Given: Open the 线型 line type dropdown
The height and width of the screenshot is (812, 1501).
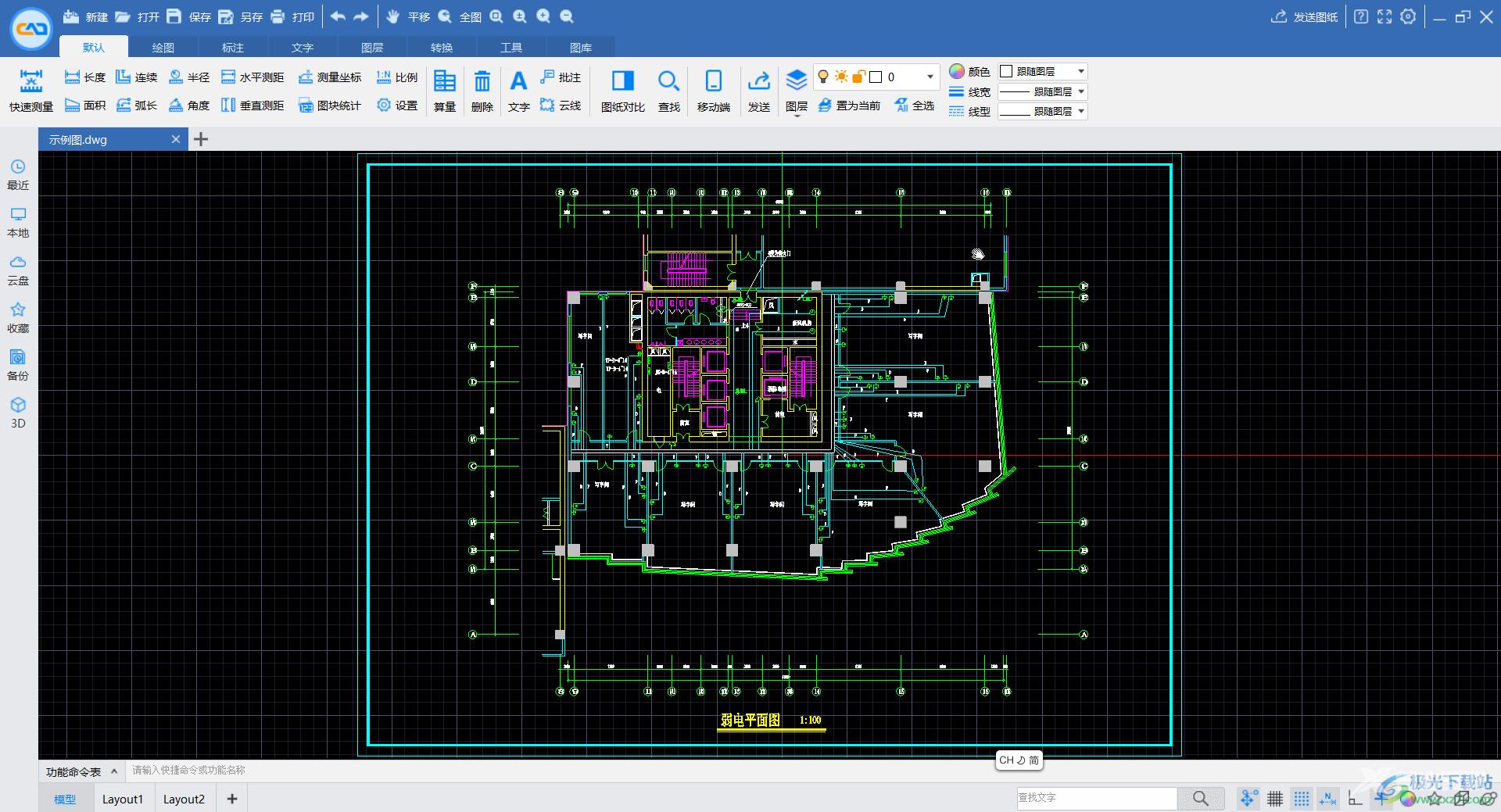Looking at the screenshot, I should click(1043, 112).
